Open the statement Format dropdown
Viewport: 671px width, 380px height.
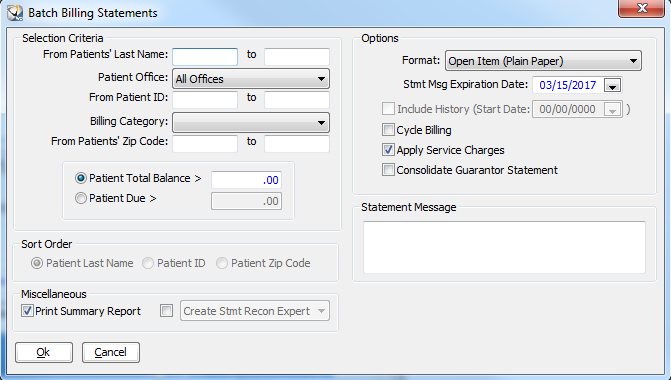point(543,61)
